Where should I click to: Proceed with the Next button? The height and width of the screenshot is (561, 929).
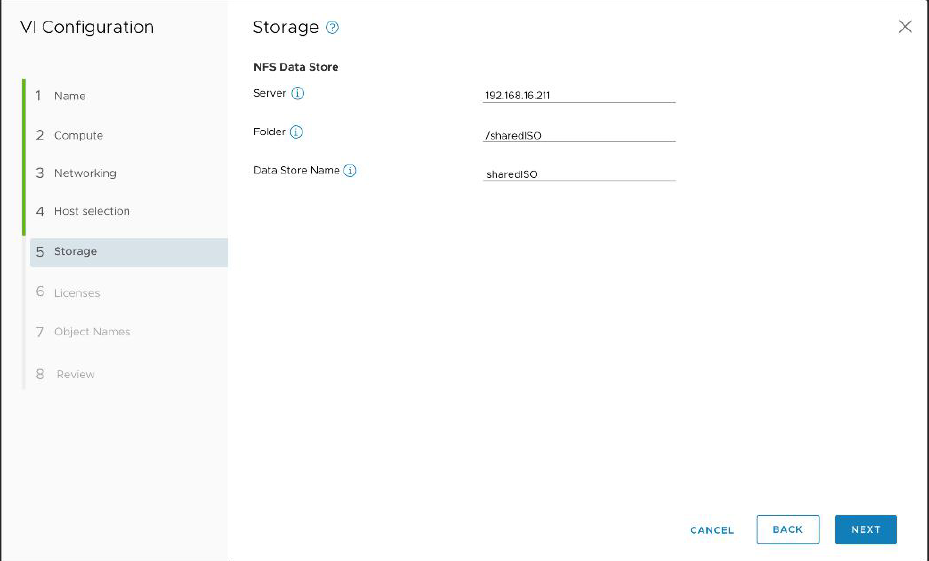(865, 530)
